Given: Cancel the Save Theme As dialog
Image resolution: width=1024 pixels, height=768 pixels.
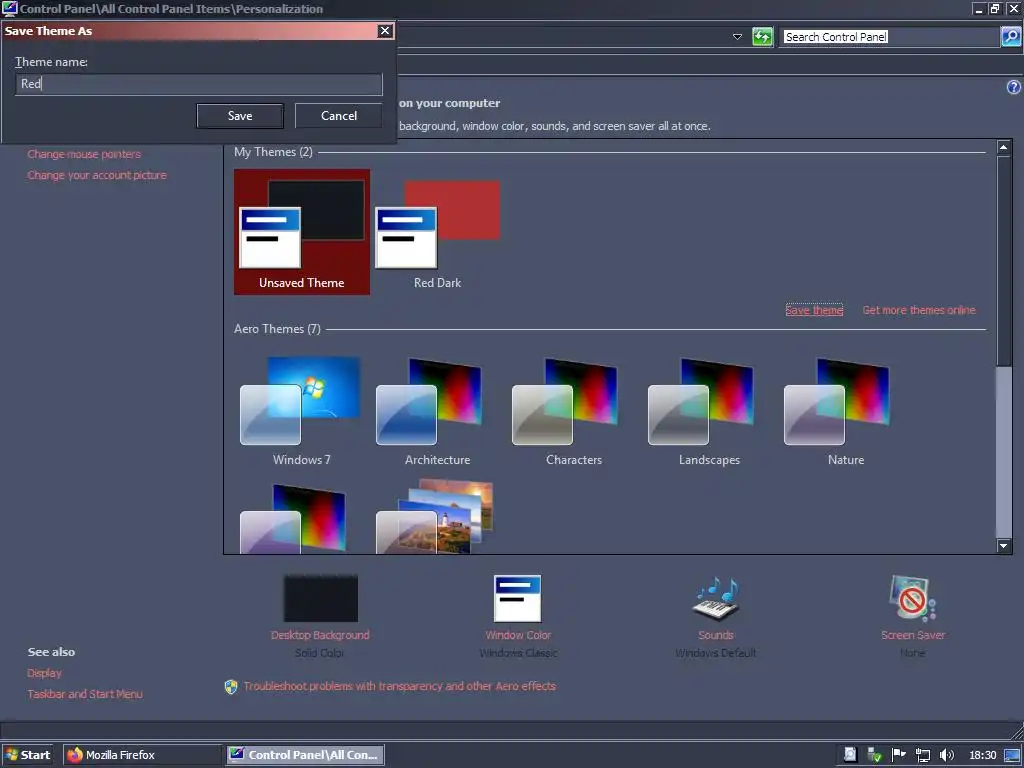Looking at the screenshot, I should pyautogui.click(x=338, y=116).
